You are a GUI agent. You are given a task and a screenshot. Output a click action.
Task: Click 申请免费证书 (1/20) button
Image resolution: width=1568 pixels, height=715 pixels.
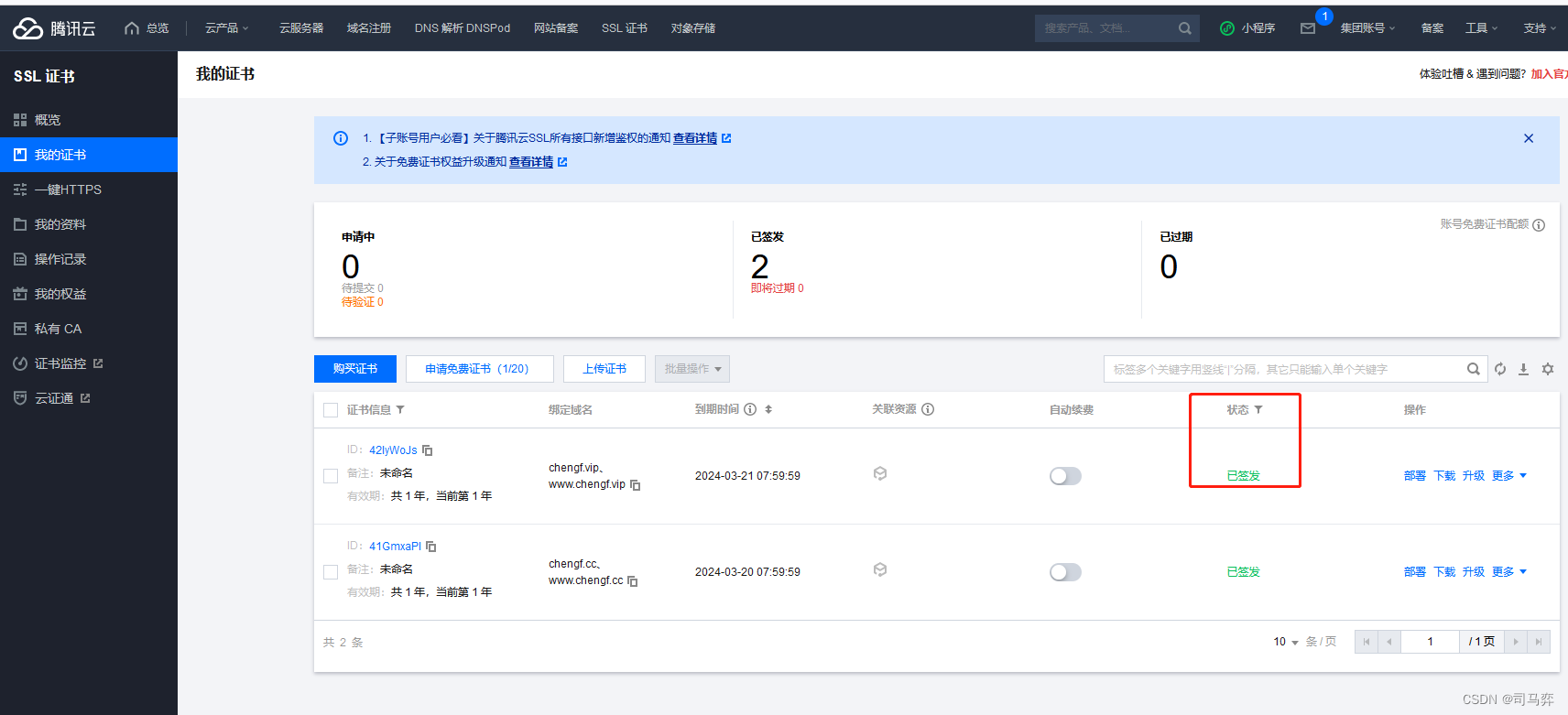point(480,369)
